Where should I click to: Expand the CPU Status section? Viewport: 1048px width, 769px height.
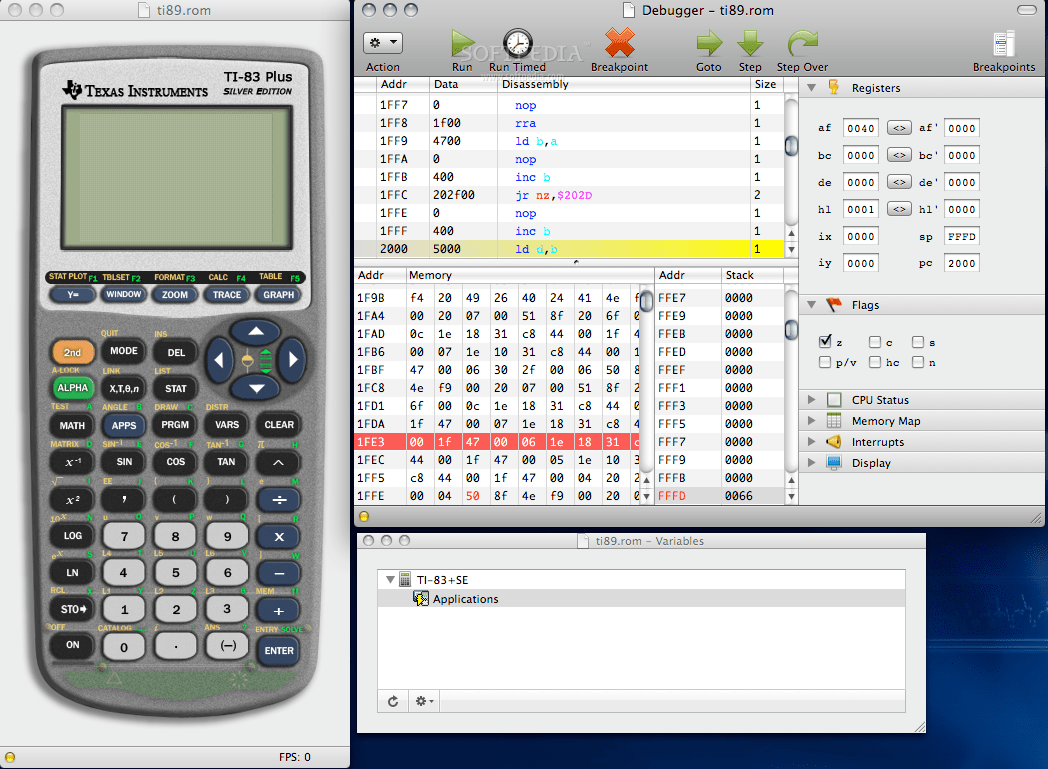pos(811,399)
